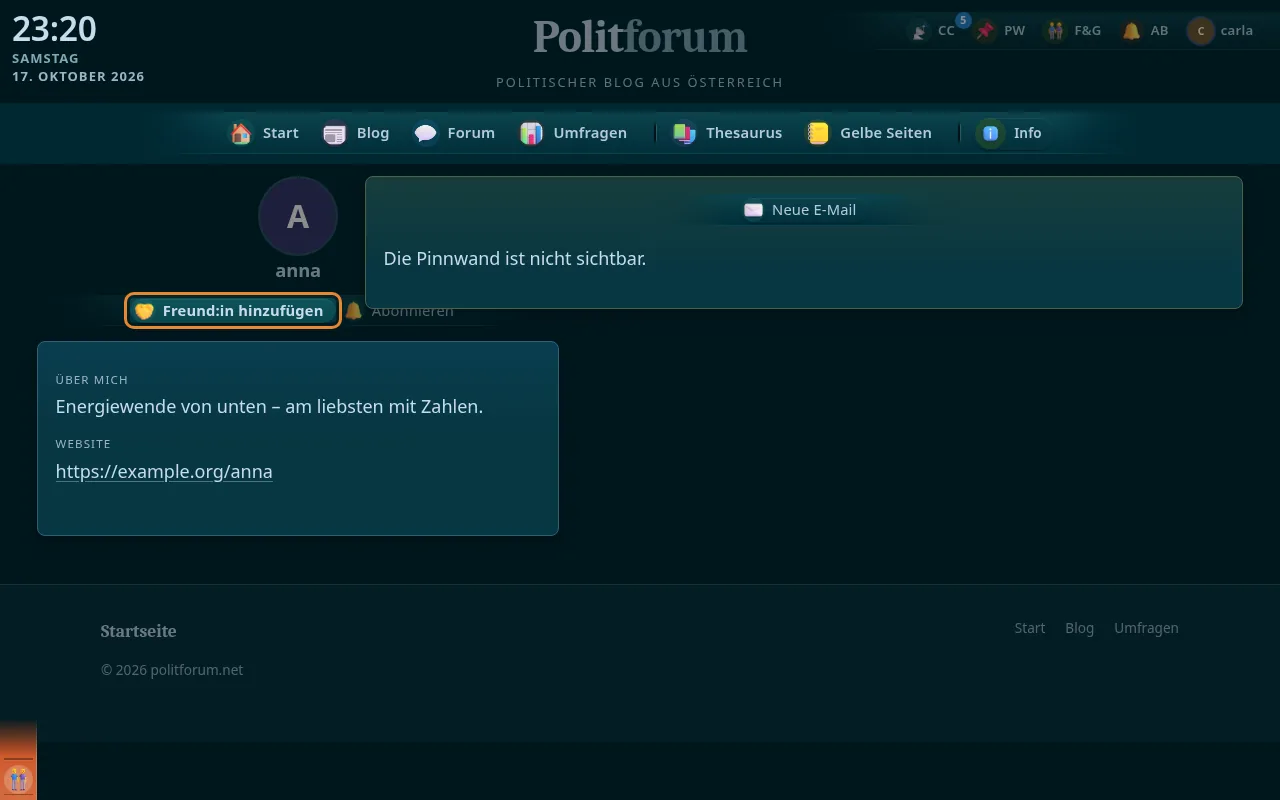Click the blue Info icon
1280x800 pixels.
tap(991, 133)
